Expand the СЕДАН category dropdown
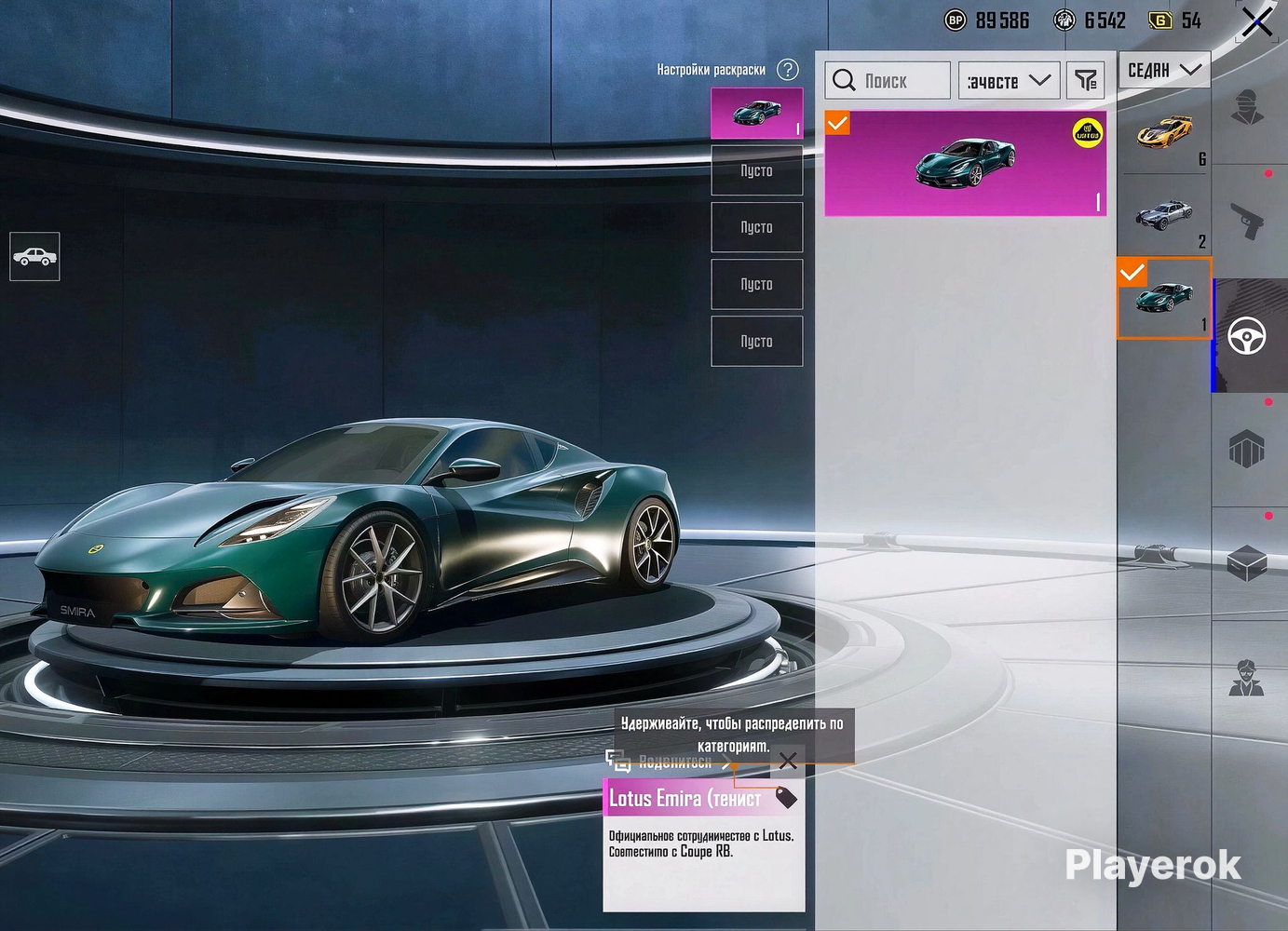Viewport: 1288px width, 931px height. coord(1164,70)
